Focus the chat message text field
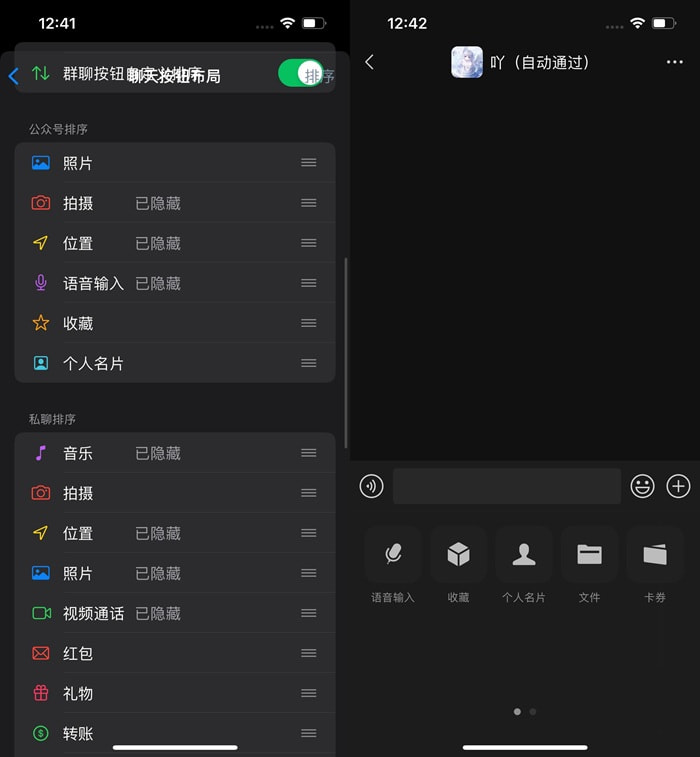Screen dimensions: 700x757 507,486
